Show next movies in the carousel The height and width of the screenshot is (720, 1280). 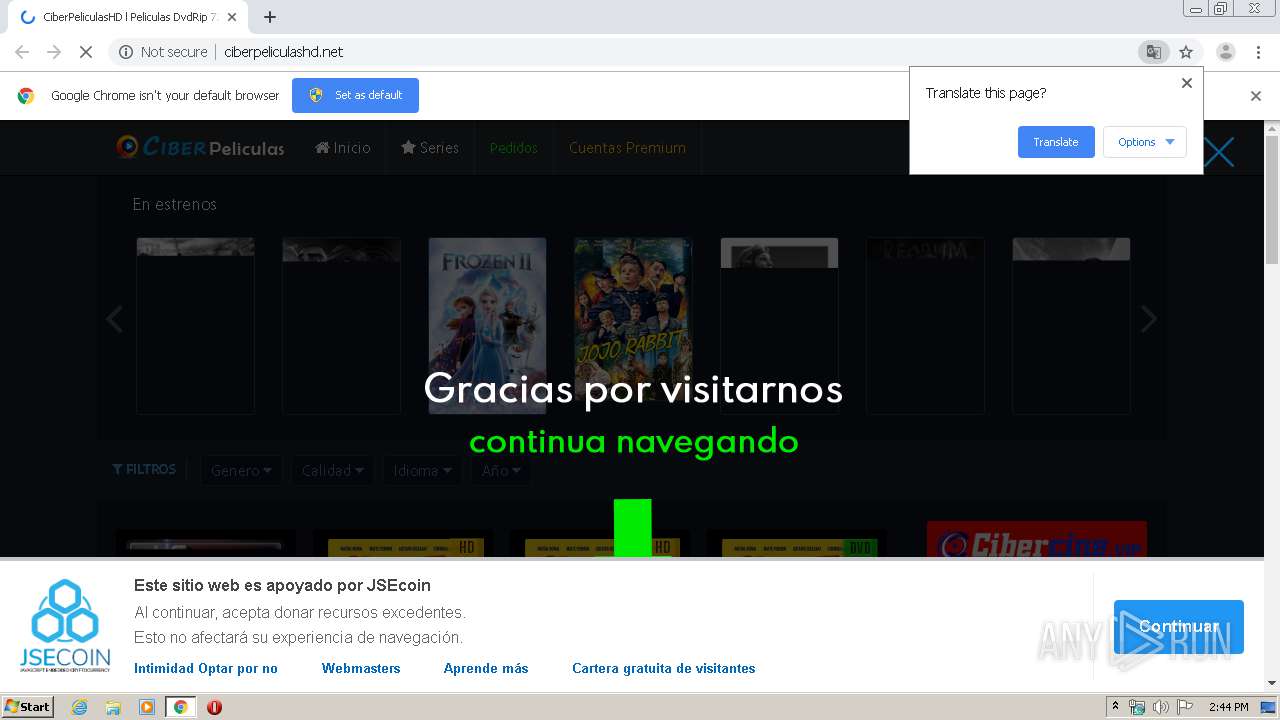point(1149,319)
